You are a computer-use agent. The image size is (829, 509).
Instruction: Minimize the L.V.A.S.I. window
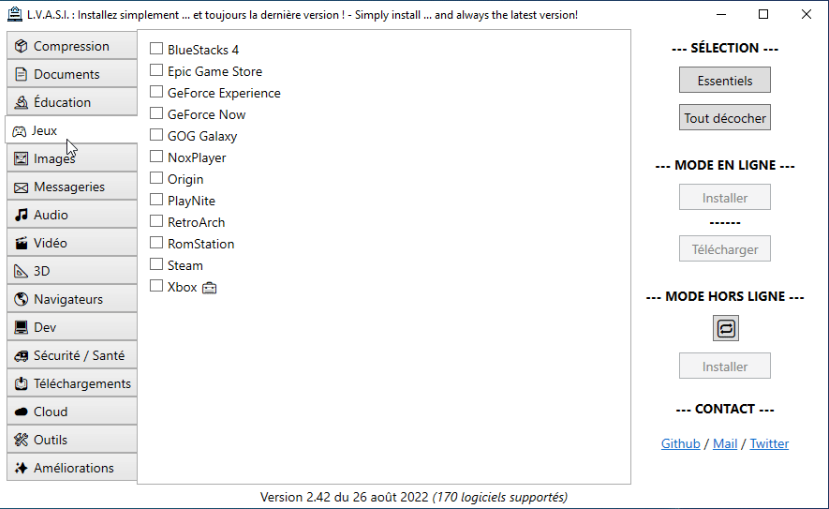(x=721, y=14)
